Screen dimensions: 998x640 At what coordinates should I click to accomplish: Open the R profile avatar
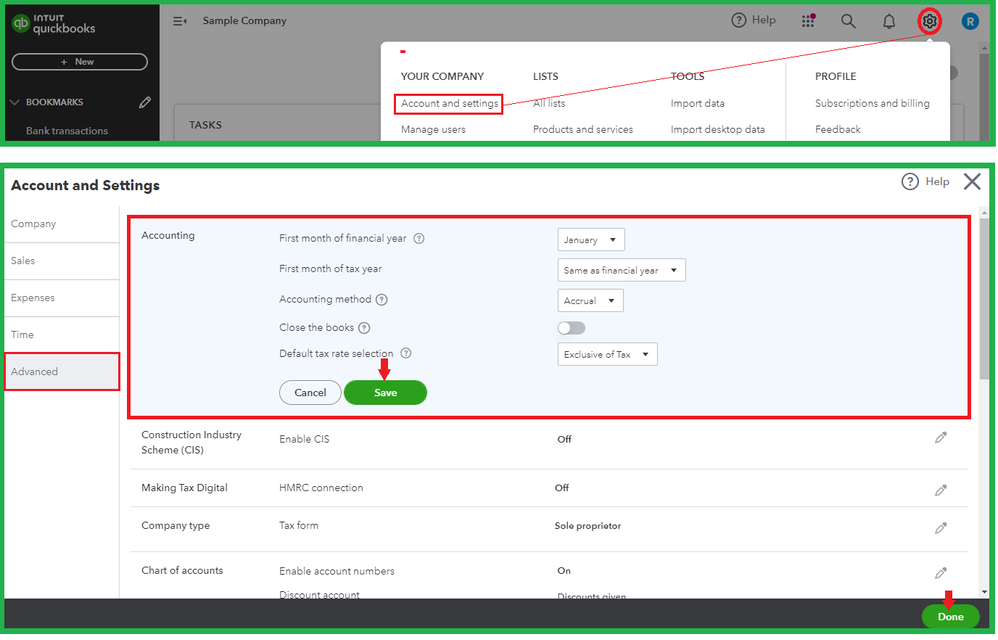coord(970,22)
